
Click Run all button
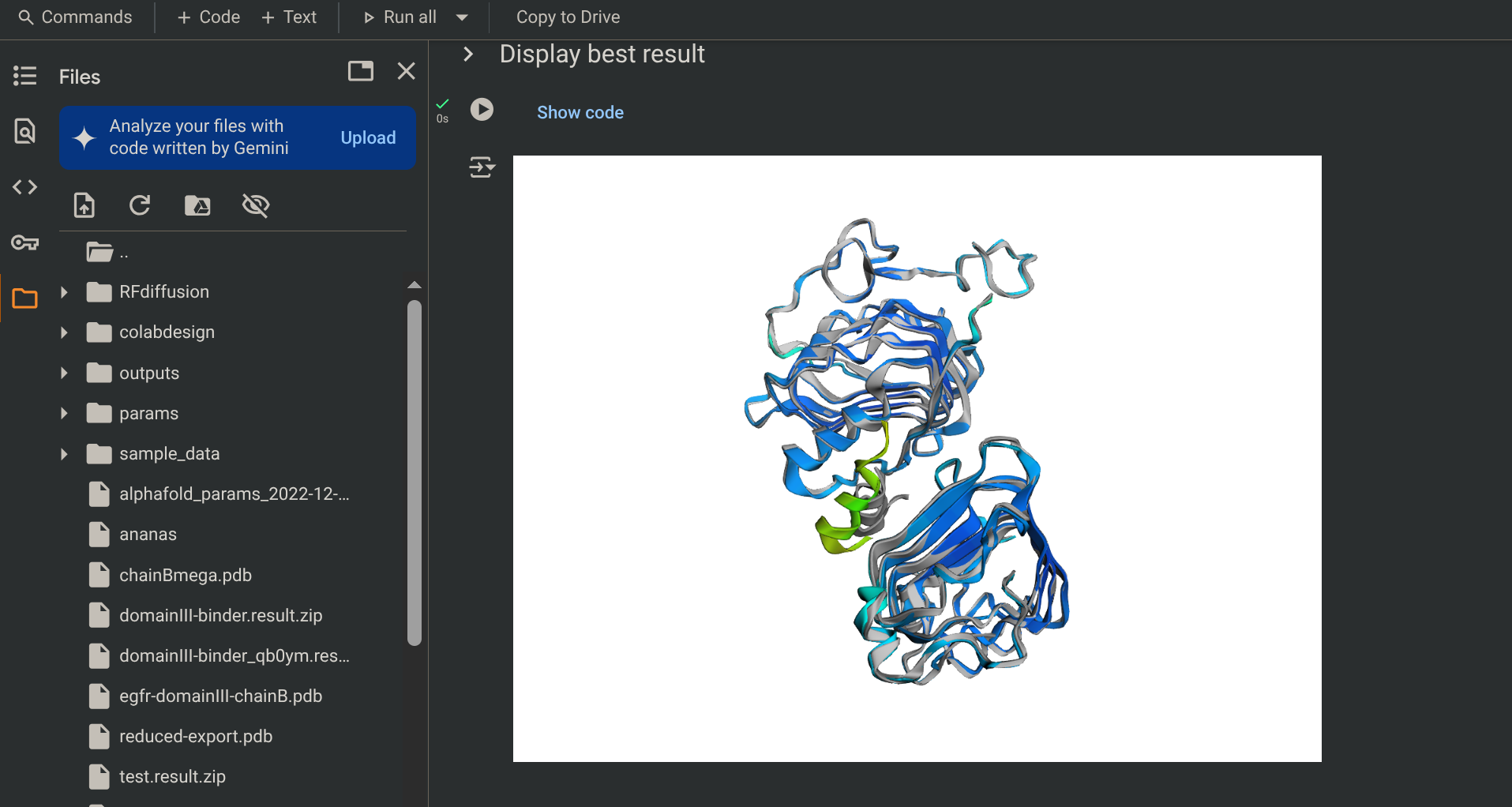400,17
